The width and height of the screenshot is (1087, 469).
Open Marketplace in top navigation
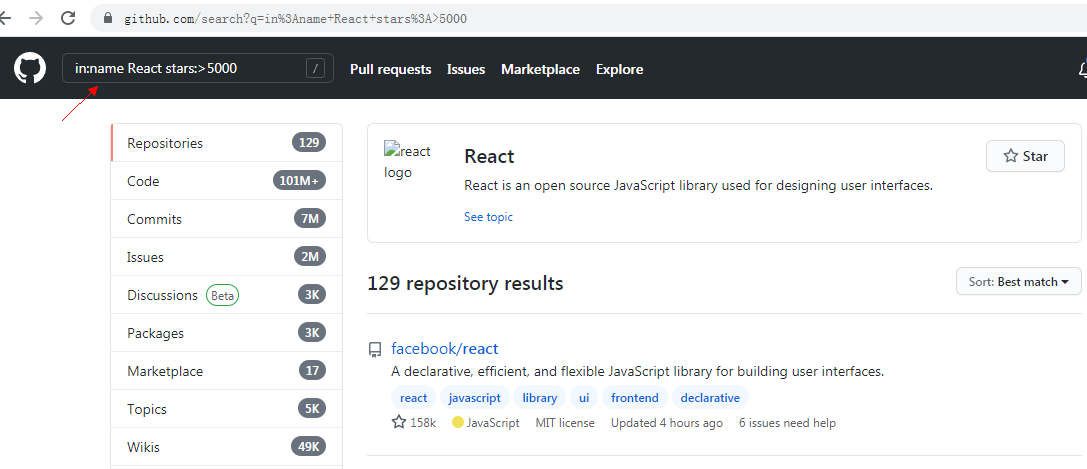point(540,69)
